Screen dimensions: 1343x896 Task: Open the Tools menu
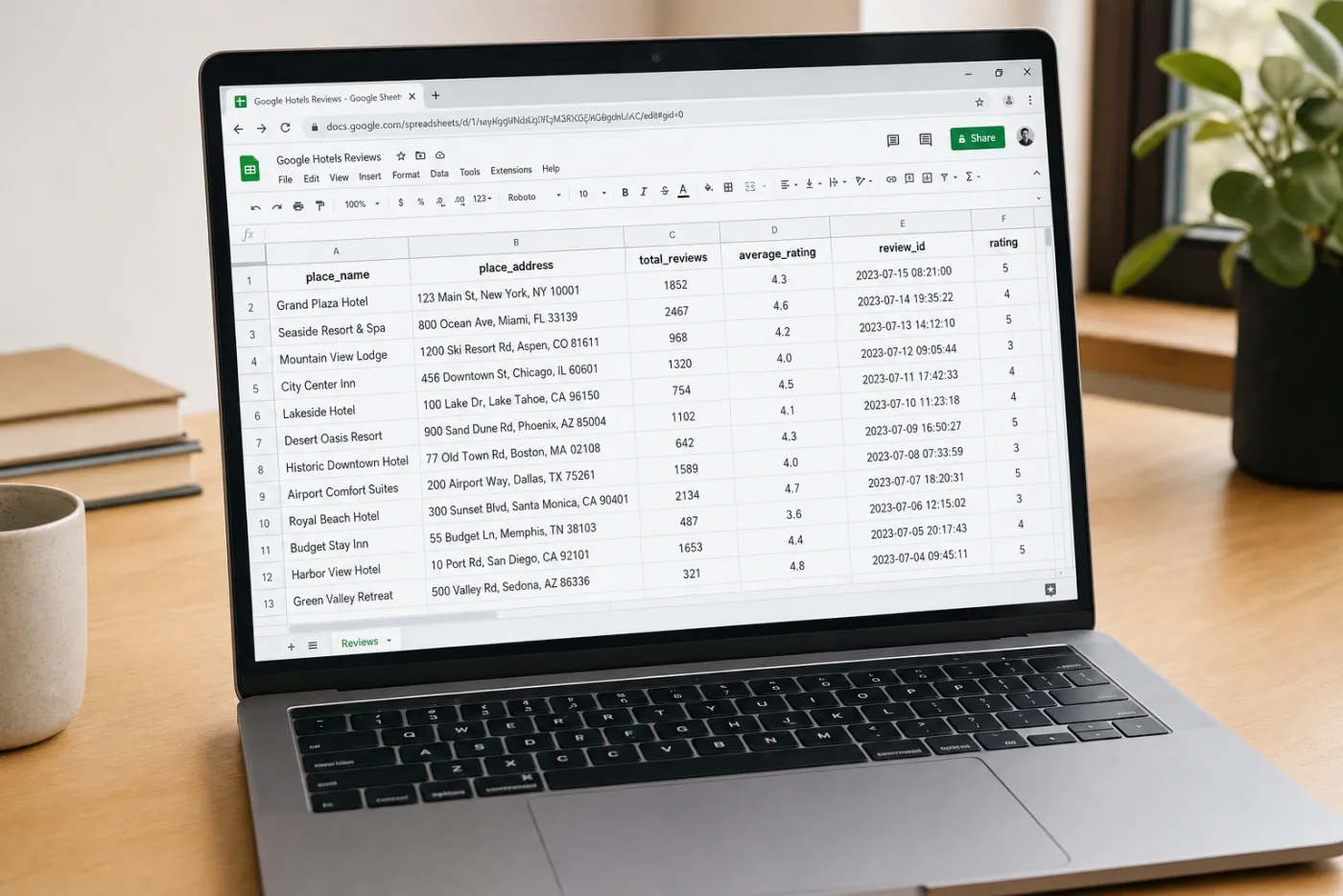(x=469, y=173)
